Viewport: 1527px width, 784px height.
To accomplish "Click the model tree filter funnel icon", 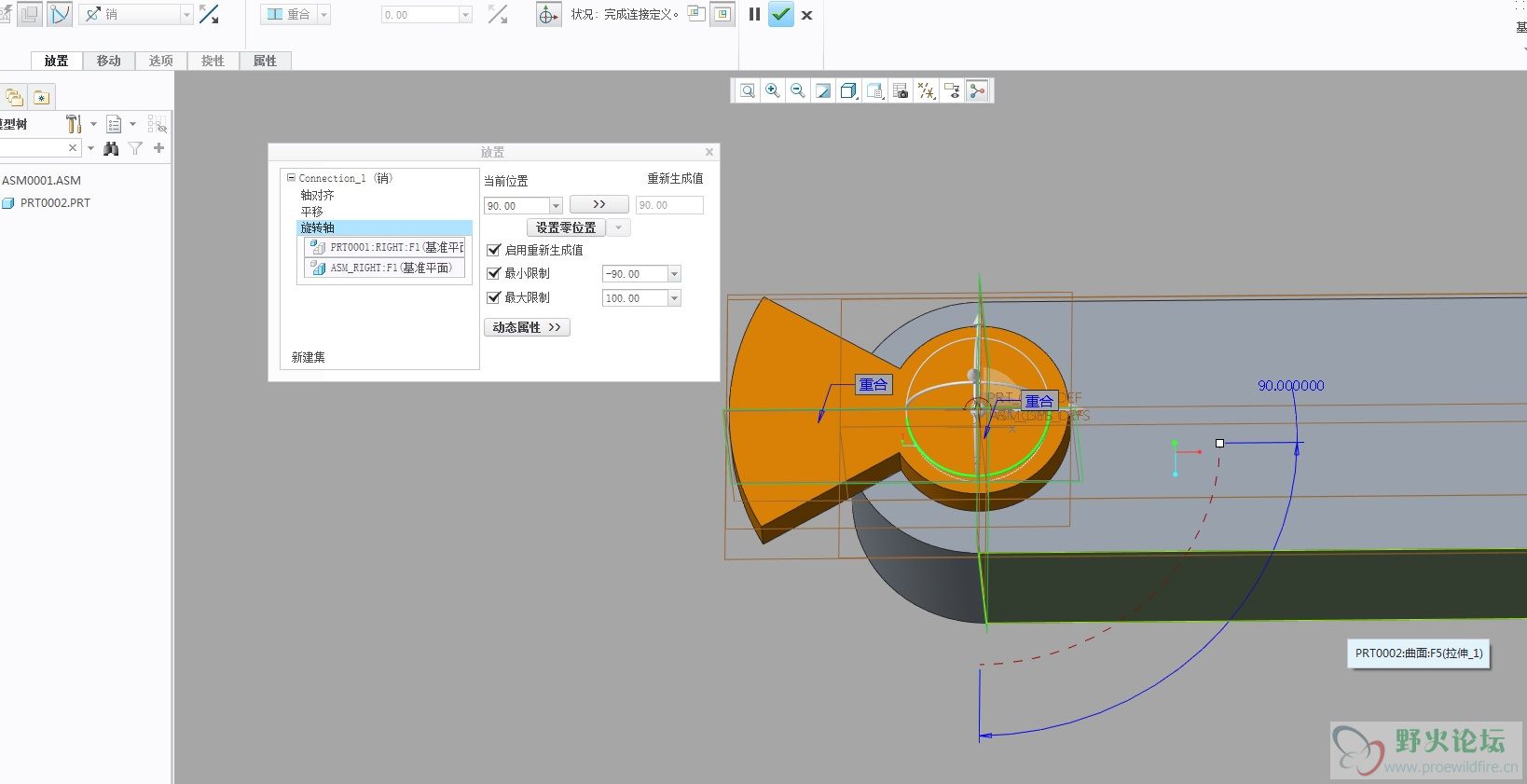I will point(136,148).
